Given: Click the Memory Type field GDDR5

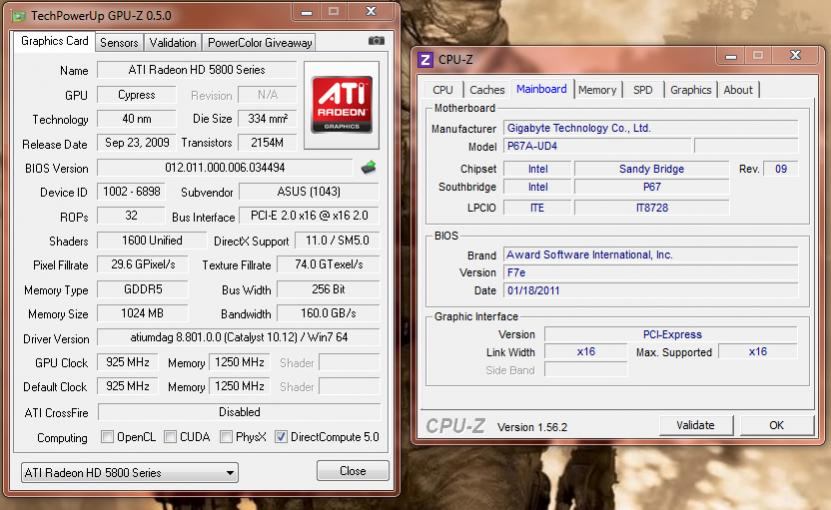Looking at the screenshot, I should pos(143,289).
